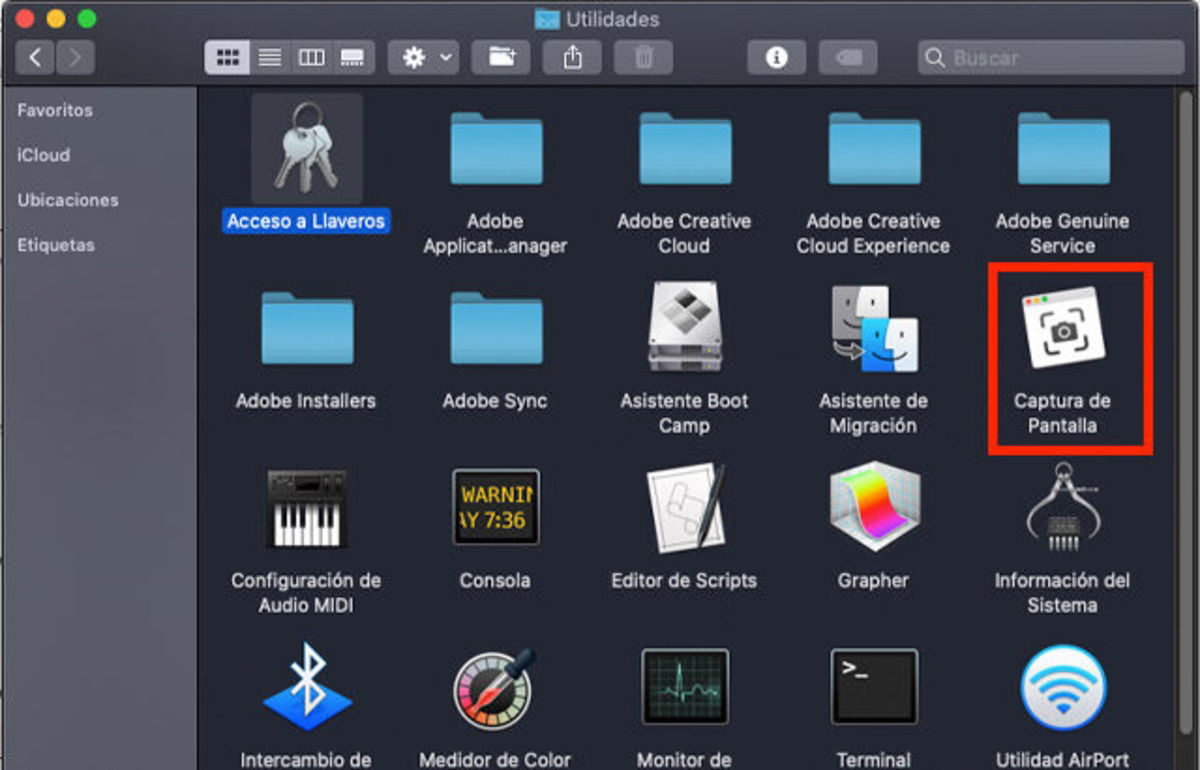Switch to column view
This screenshot has height=770, width=1200.
pyautogui.click(x=311, y=57)
